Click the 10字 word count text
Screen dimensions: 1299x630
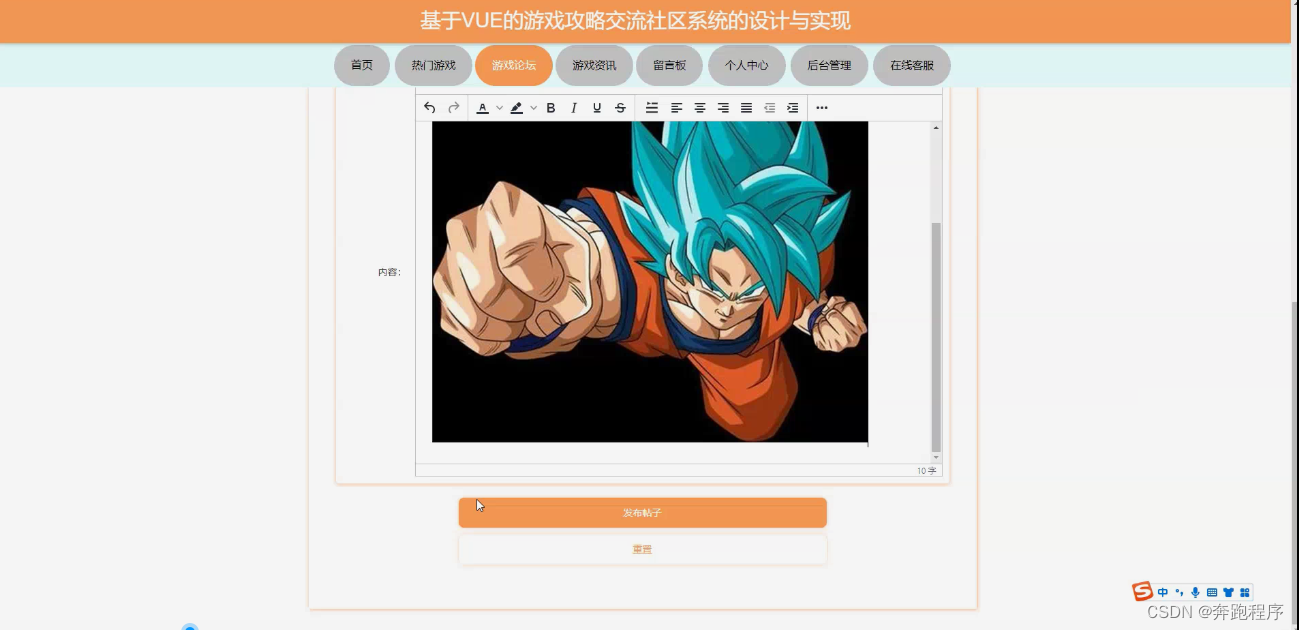pyautogui.click(x=926, y=470)
